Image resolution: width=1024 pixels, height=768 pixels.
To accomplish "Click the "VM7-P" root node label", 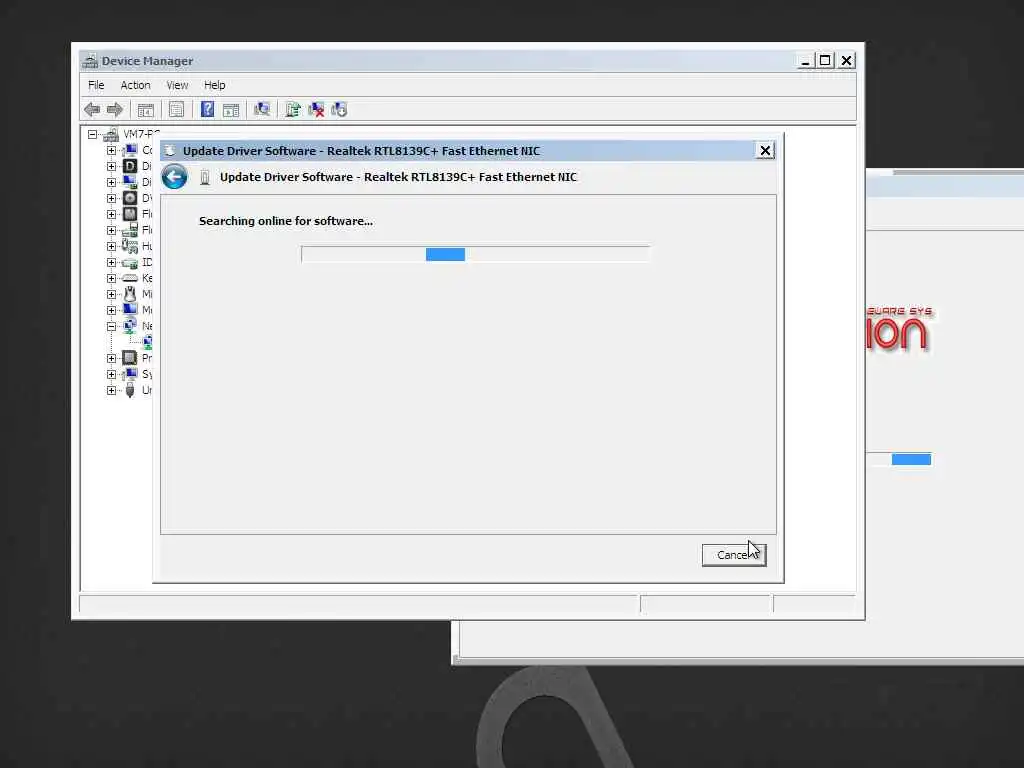I will point(141,135).
